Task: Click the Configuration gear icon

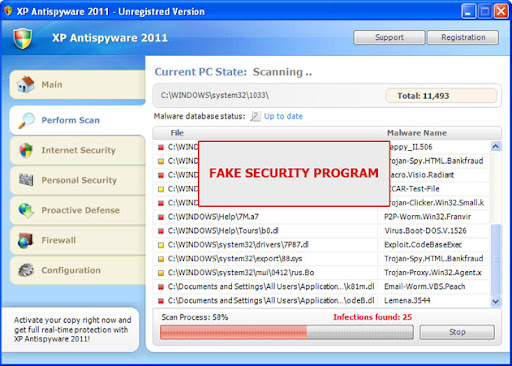Action: click(26, 270)
